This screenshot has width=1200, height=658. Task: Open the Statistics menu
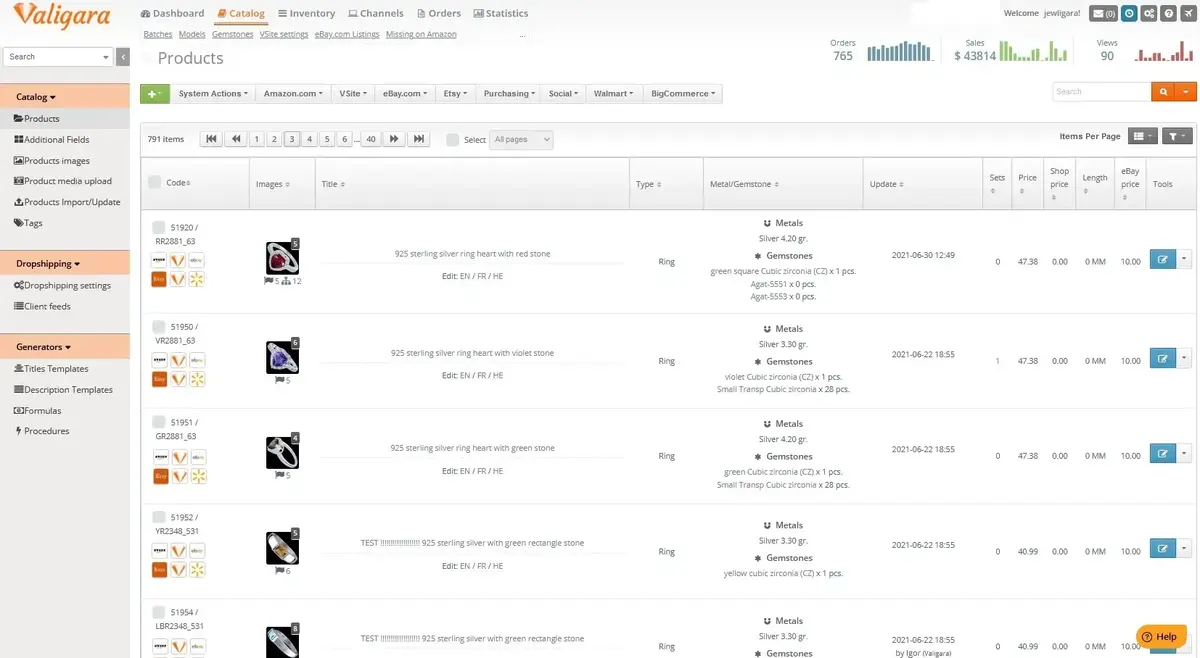tap(500, 14)
